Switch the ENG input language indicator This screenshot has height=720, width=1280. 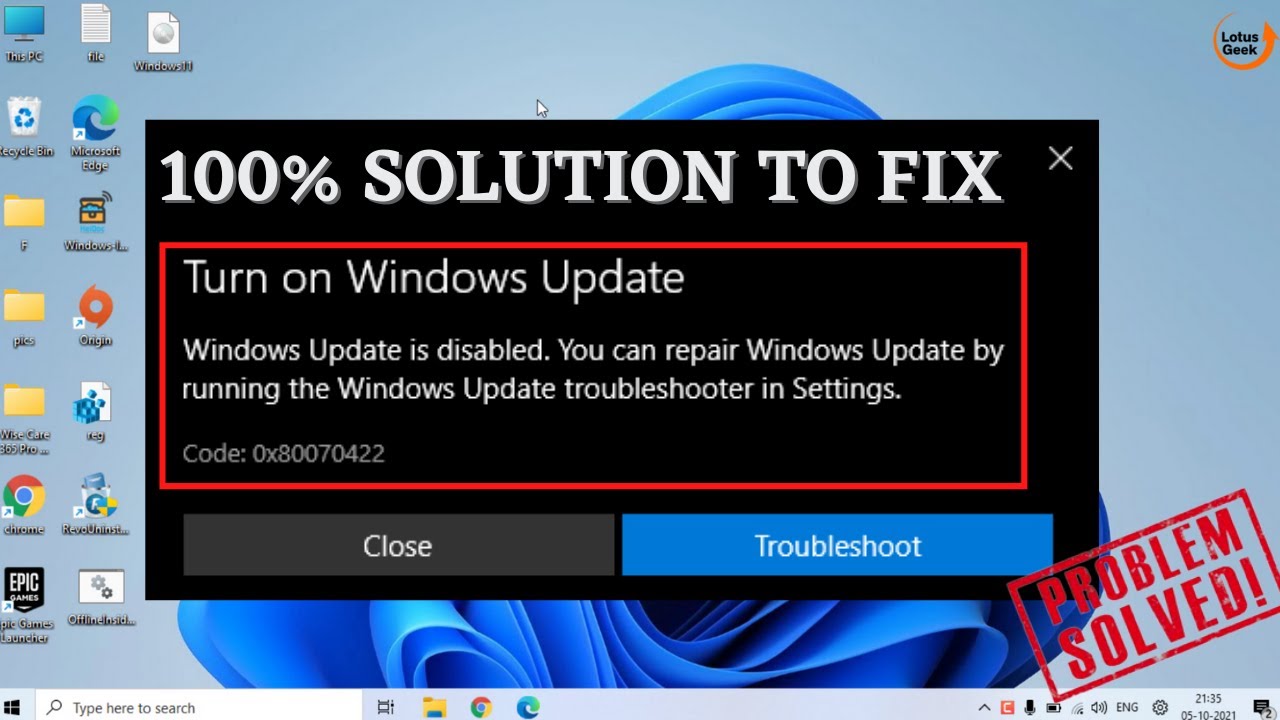click(1127, 707)
